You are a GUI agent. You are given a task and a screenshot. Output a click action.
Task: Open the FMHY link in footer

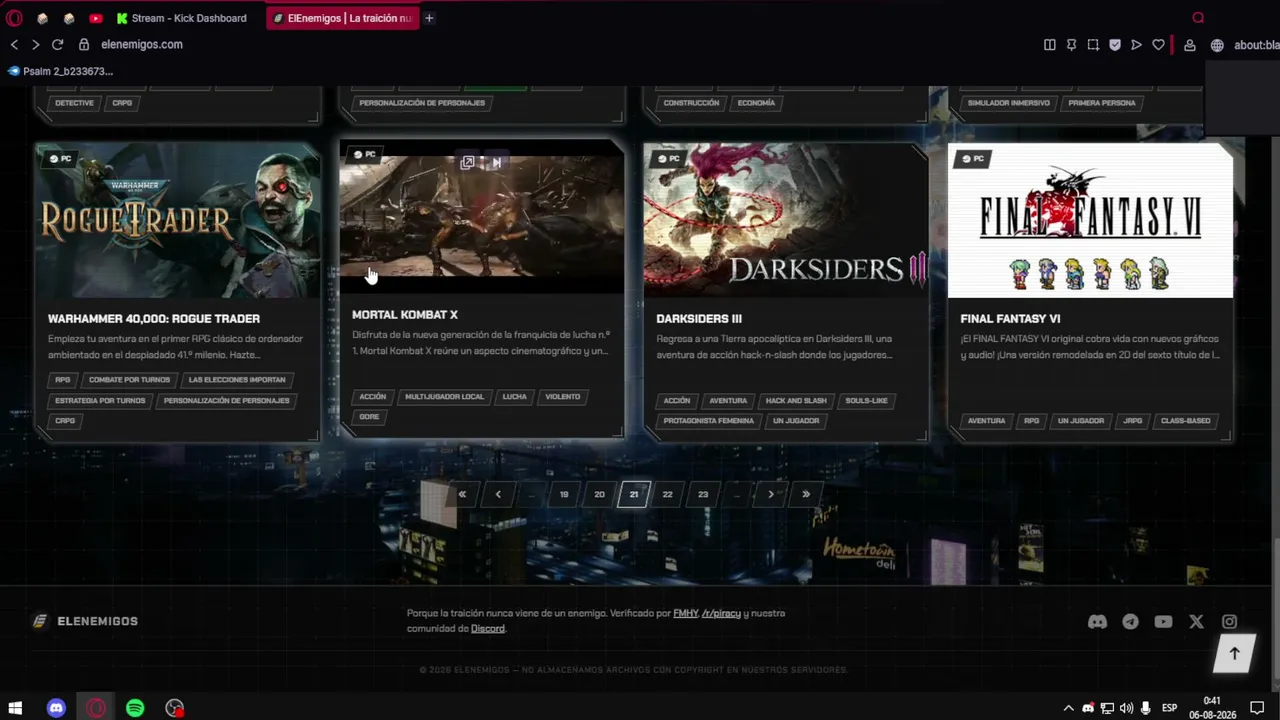[686, 613]
